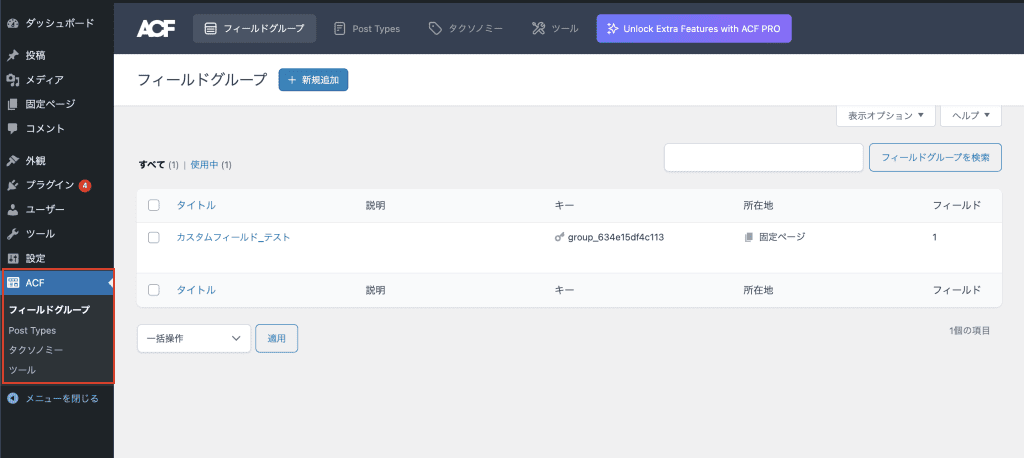Open 投稿 in the sidebar
Image resolution: width=1024 pixels, height=458 pixels.
35,56
